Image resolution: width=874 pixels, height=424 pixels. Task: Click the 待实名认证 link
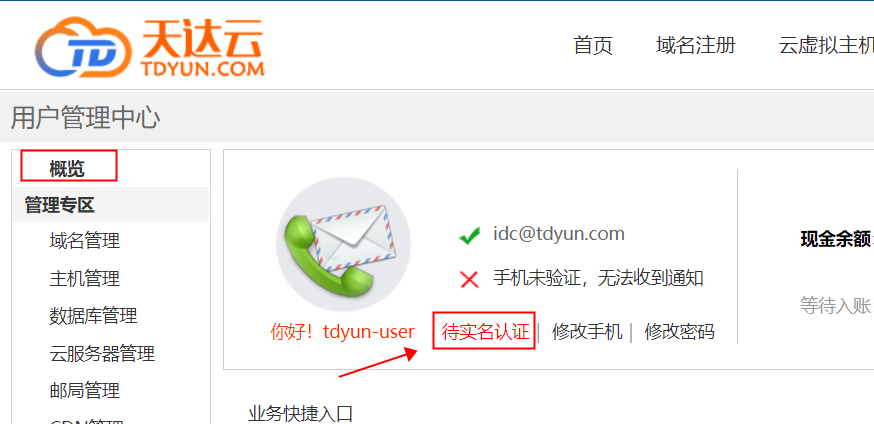pos(485,332)
